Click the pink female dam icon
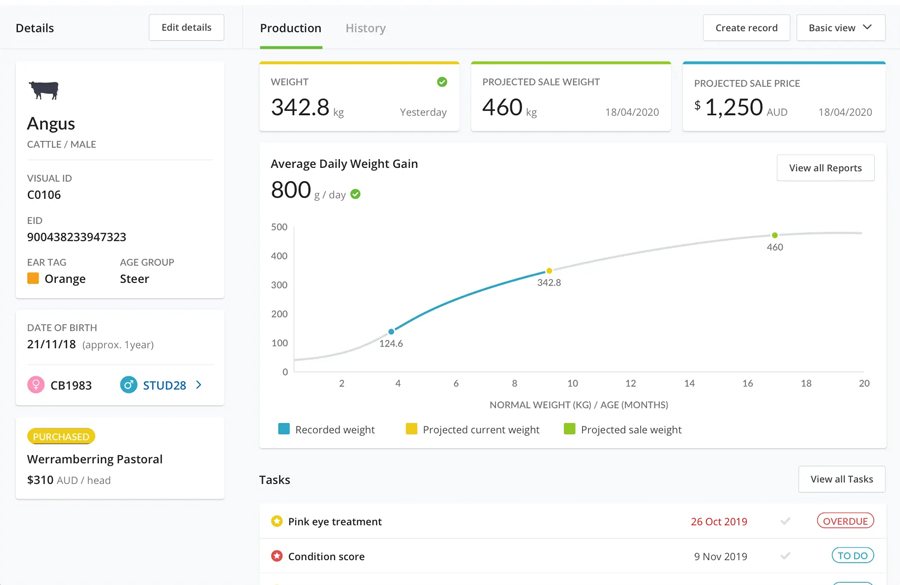900x585 pixels. click(36, 385)
